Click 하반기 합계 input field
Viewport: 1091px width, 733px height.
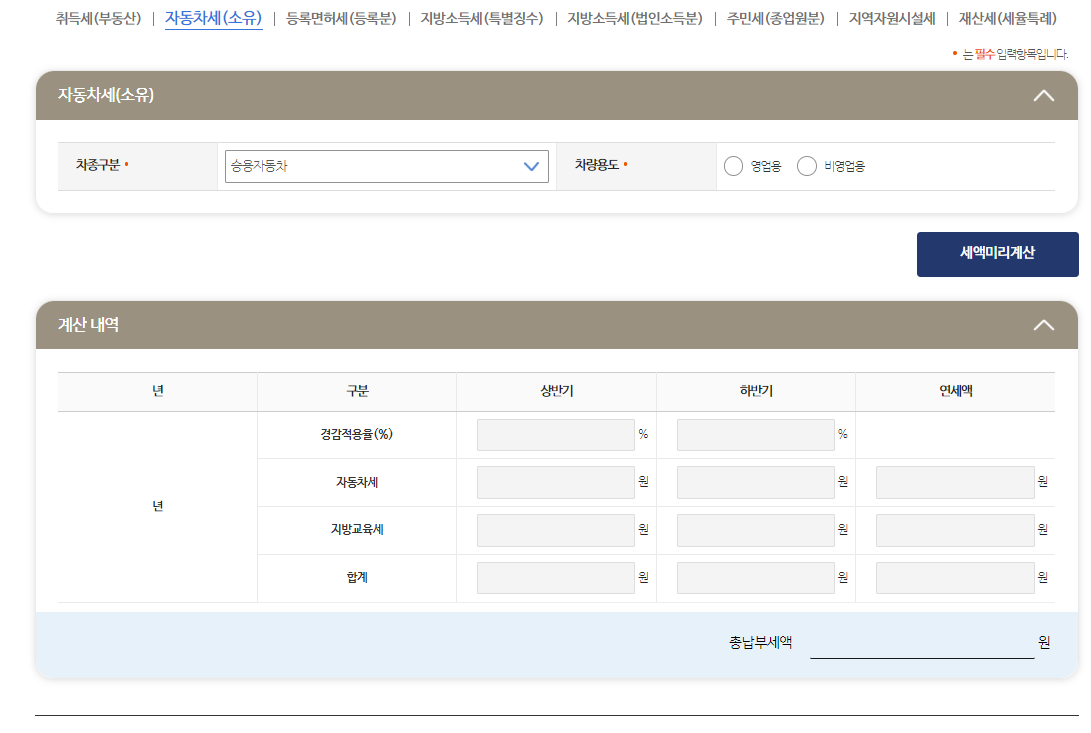pos(756,578)
